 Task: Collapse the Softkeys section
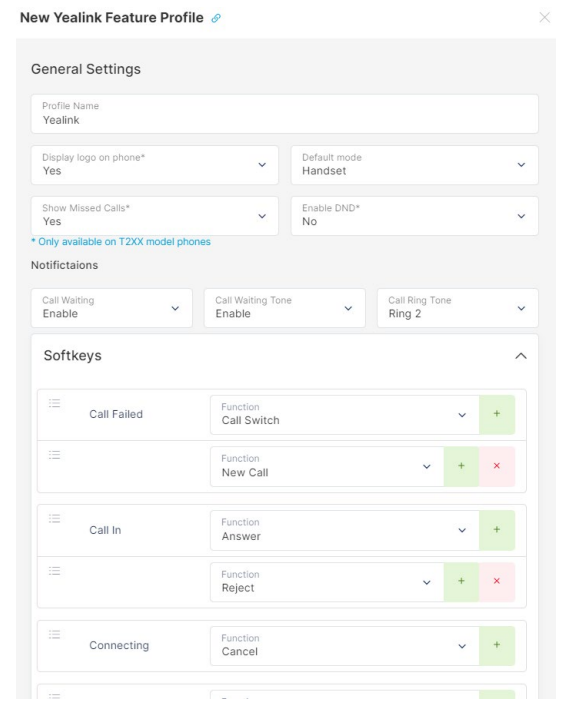[521, 356]
